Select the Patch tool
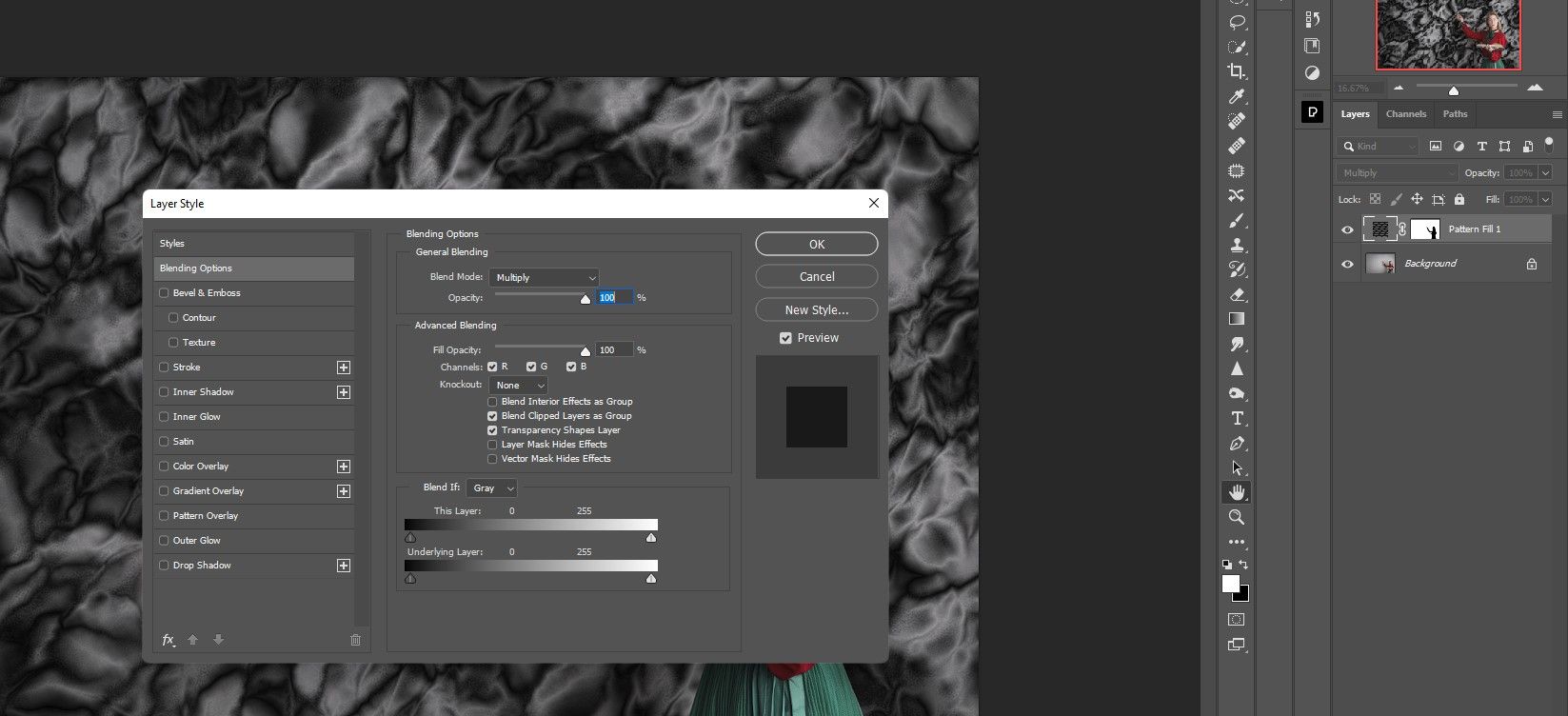 pos(1237,170)
